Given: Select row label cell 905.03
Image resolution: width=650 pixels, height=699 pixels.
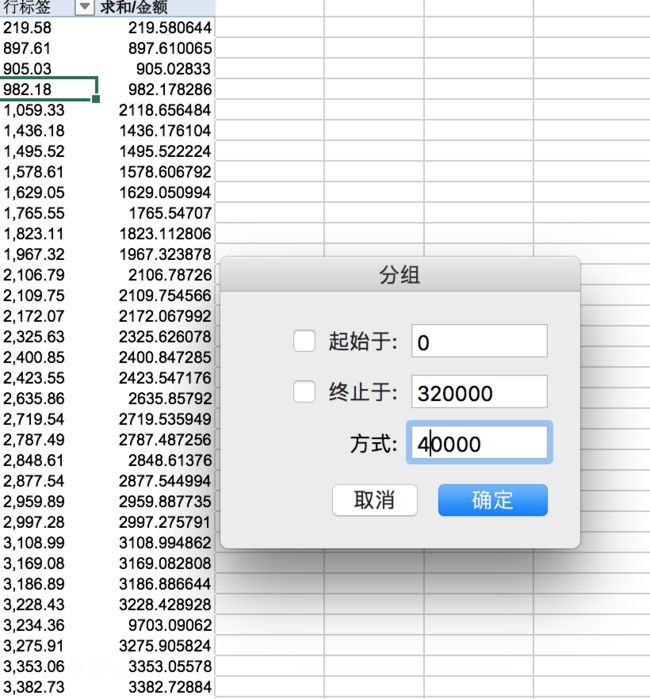Looking at the screenshot, I should click(x=49, y=69).
